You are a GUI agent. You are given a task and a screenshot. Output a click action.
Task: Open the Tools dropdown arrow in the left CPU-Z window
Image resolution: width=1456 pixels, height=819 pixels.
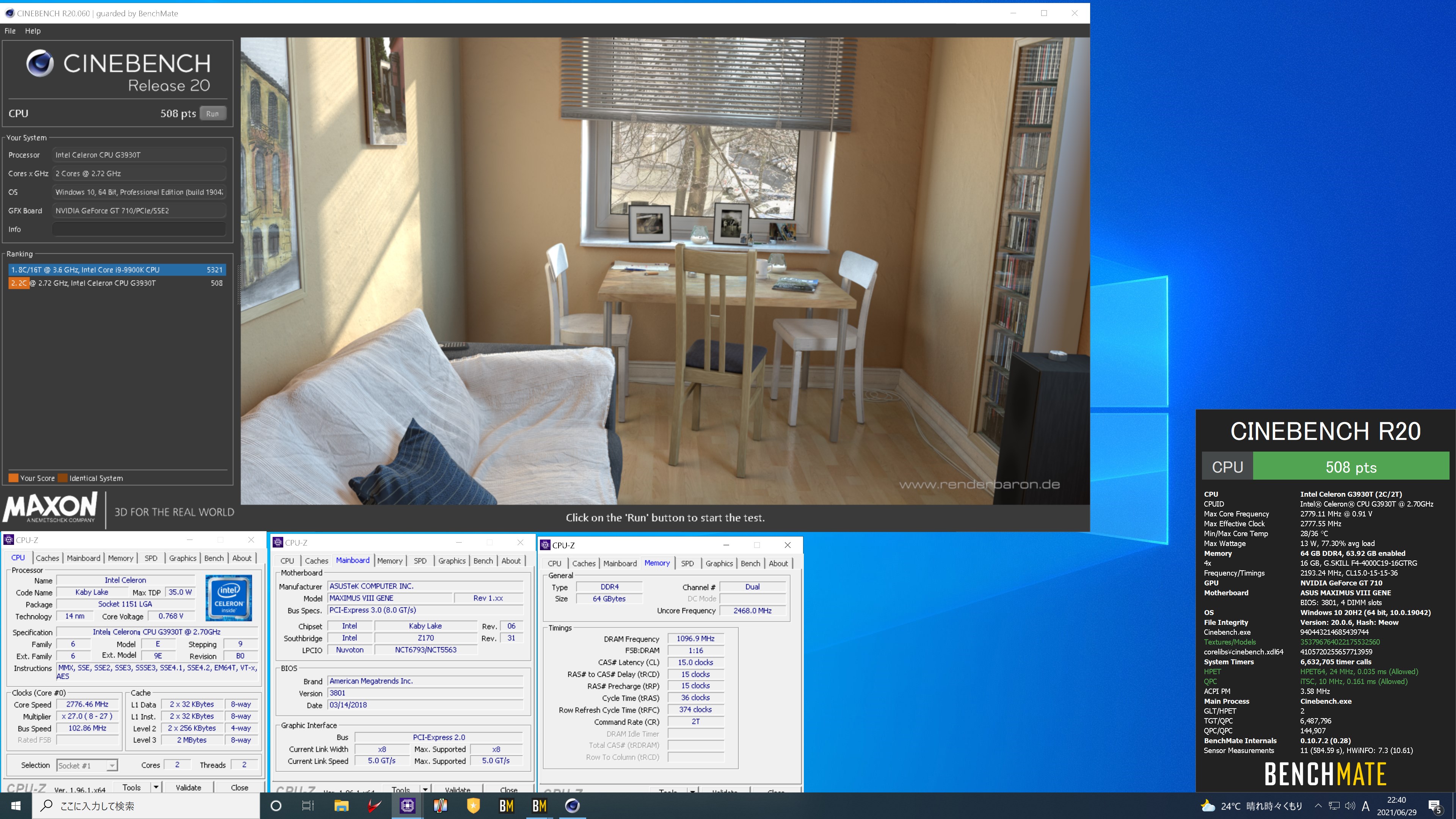tap(156, 787)
